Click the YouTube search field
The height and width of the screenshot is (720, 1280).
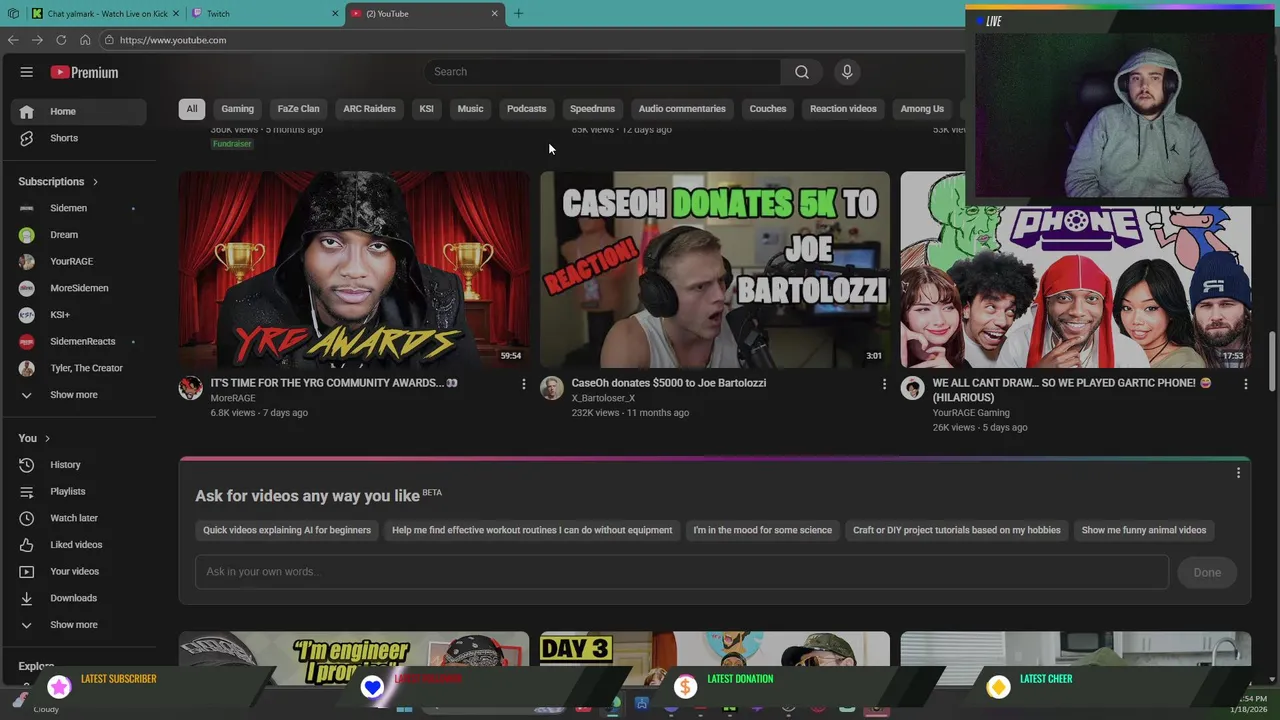(x=603, y=72)
